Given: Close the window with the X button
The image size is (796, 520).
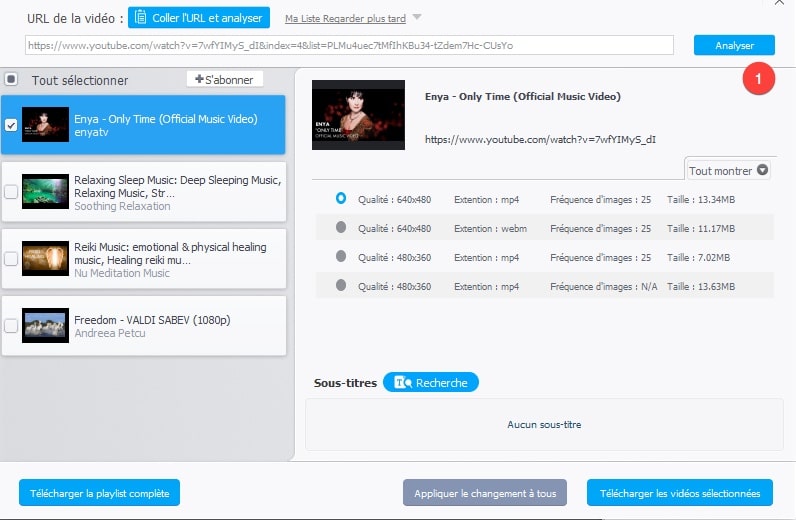Looking at the screenshot, I should 779,3.
